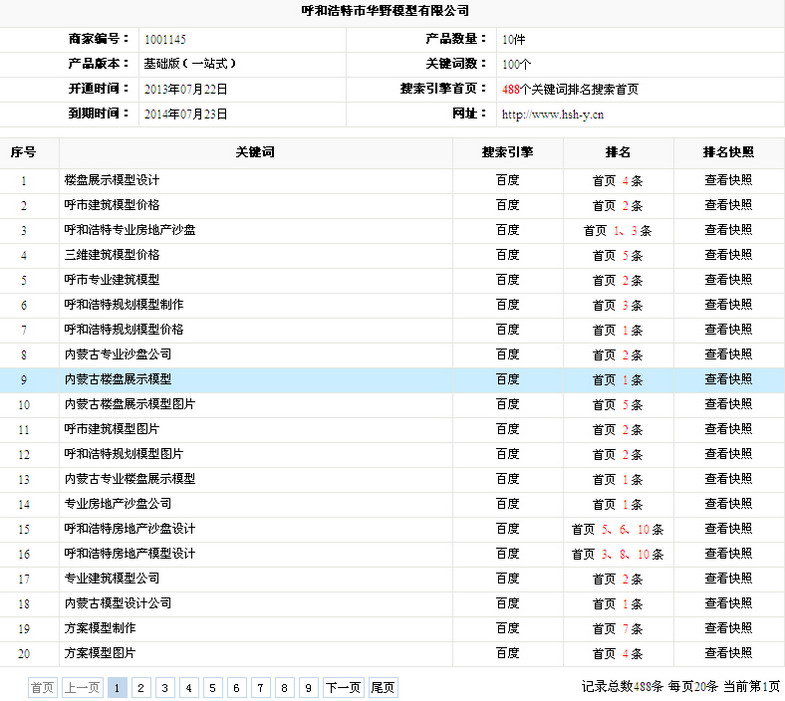Jump to page 2
Screen dimensions: 785x701
coord(141,687)
